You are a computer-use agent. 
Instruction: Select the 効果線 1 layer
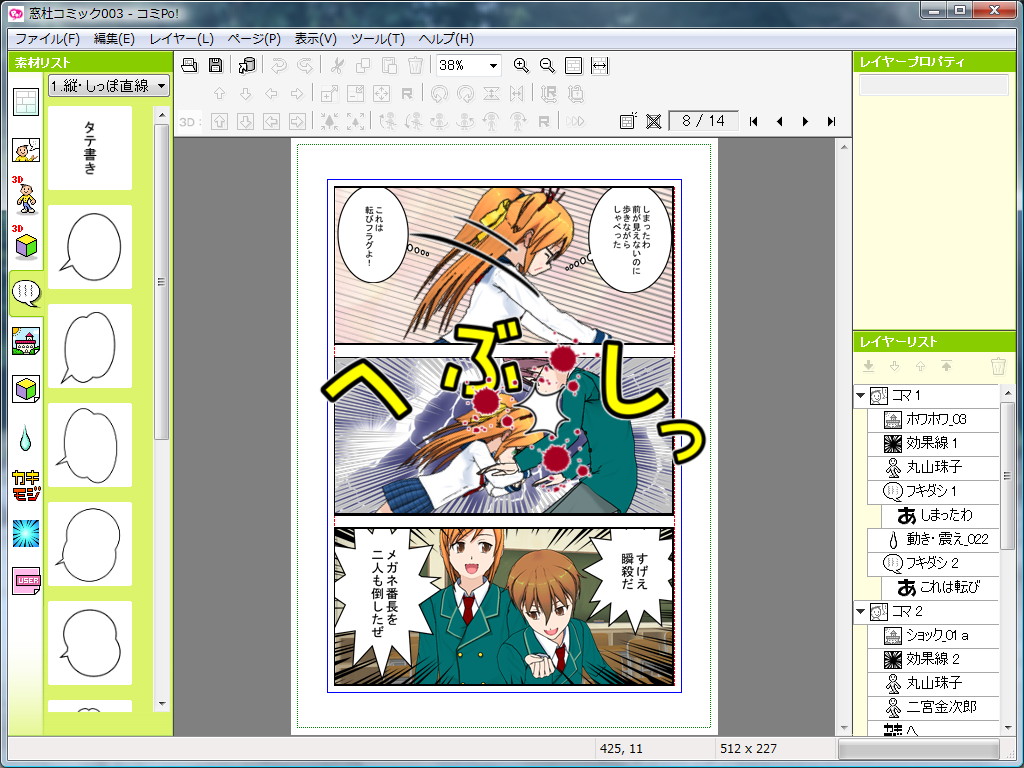pyautogui.click(x=933, y=444)
